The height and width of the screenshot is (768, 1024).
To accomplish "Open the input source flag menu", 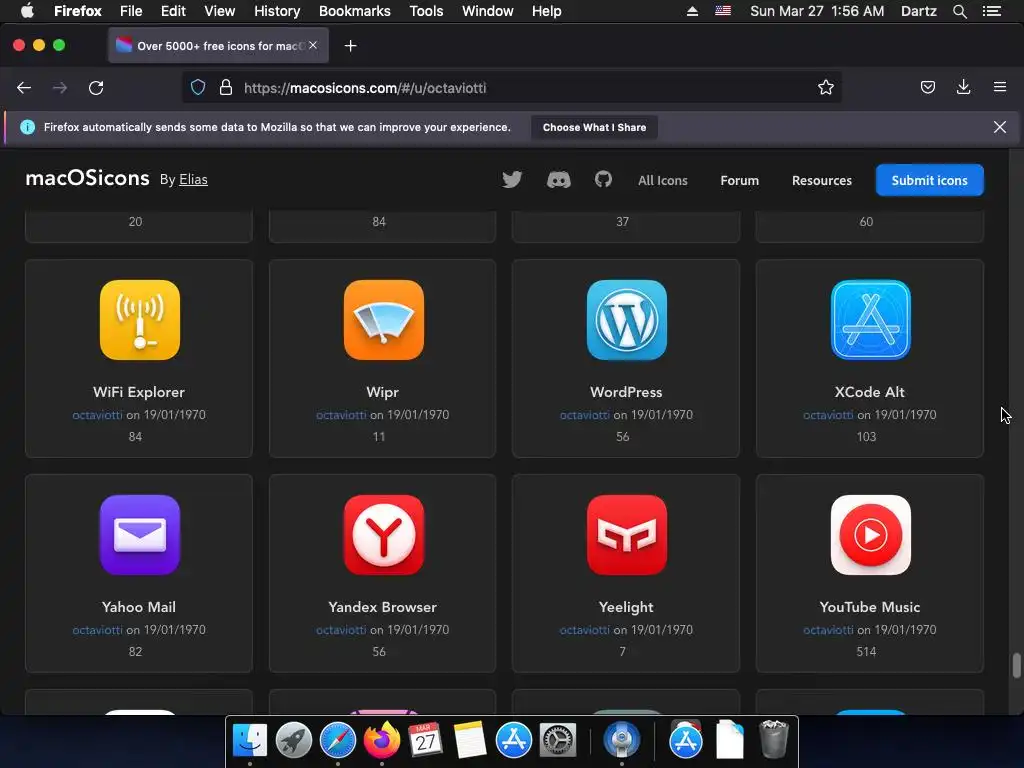I will (722, 11).
